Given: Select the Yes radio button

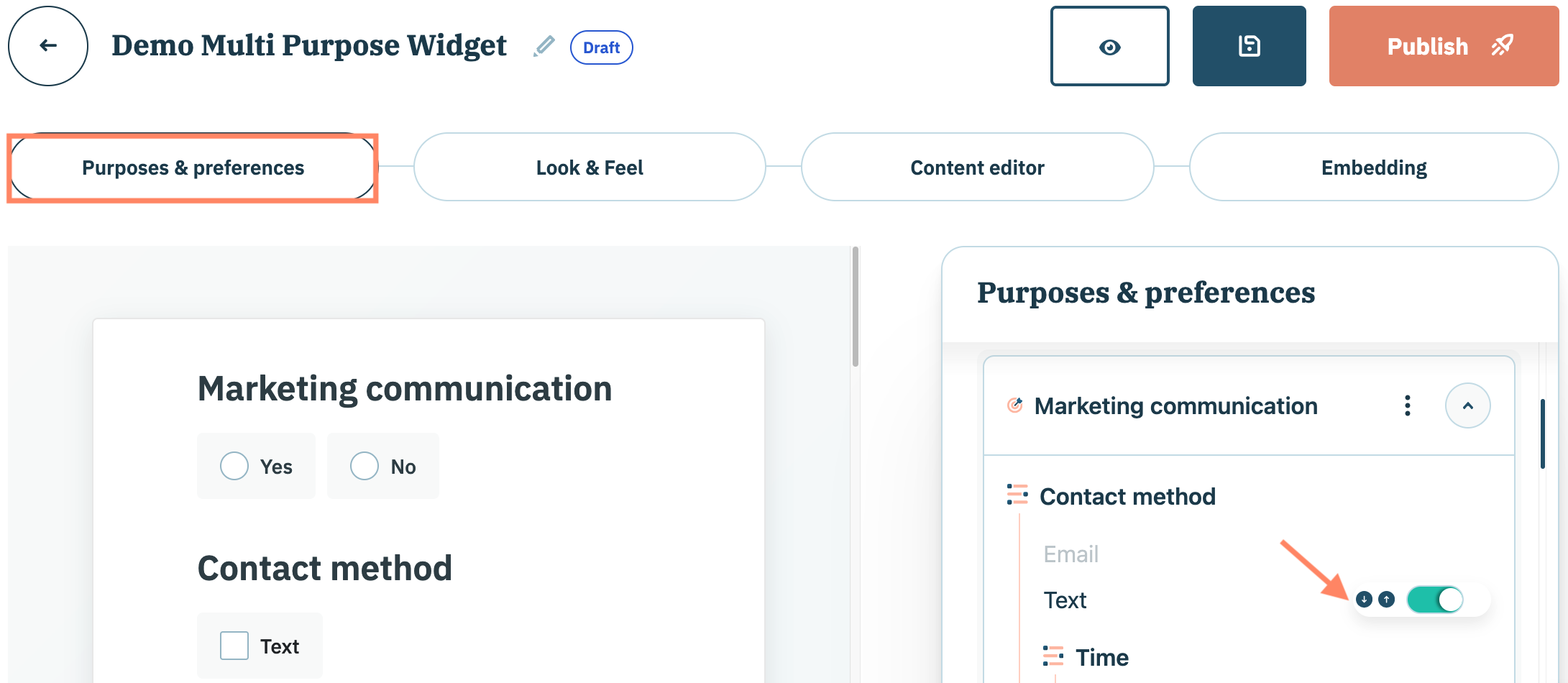Looking at the screenshot, I should (x=234, y=466).
